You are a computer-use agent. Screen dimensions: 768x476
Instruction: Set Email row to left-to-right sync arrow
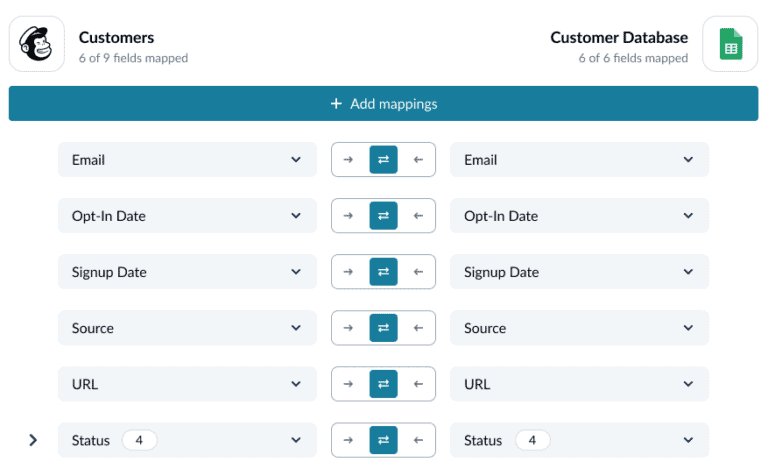[x=348, y=160]
